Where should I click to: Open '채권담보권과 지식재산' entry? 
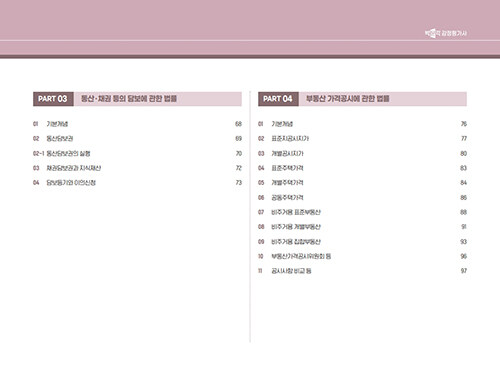tap(74, 168)
